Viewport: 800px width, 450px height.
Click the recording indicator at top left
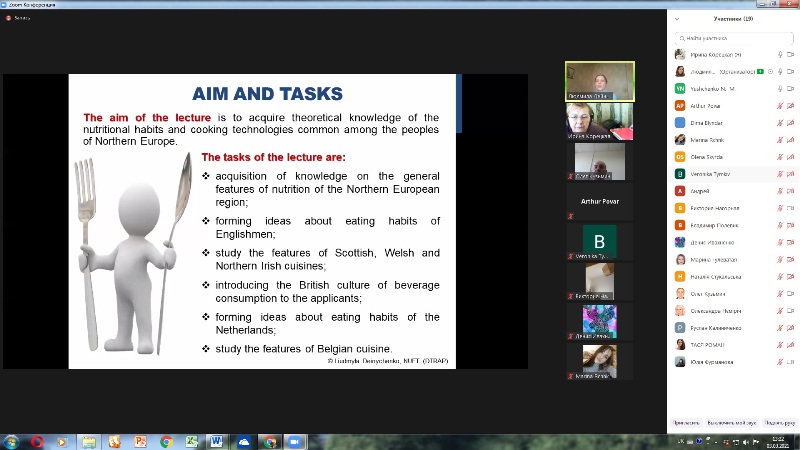tap(8, 18)
